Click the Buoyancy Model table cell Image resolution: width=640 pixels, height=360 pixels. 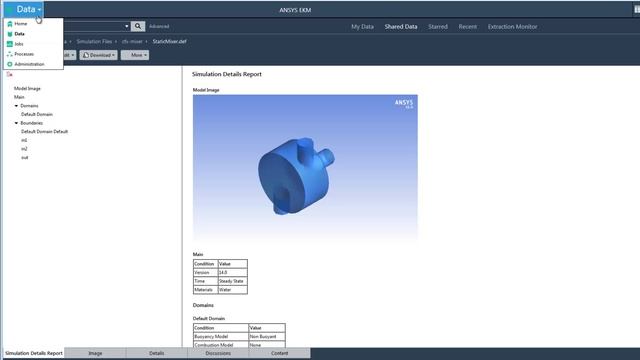221,337
